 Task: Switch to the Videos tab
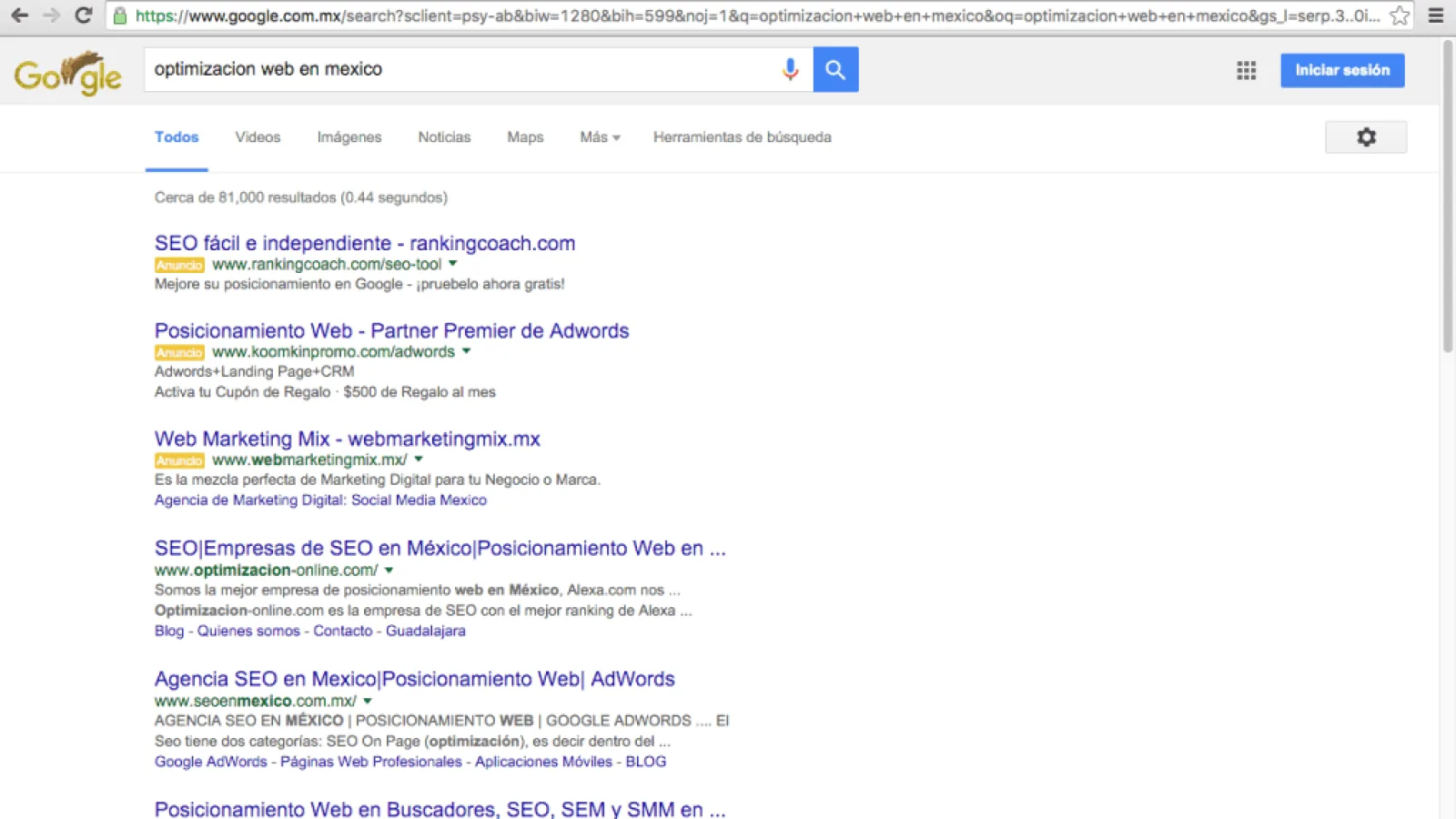tap(258, 137)
